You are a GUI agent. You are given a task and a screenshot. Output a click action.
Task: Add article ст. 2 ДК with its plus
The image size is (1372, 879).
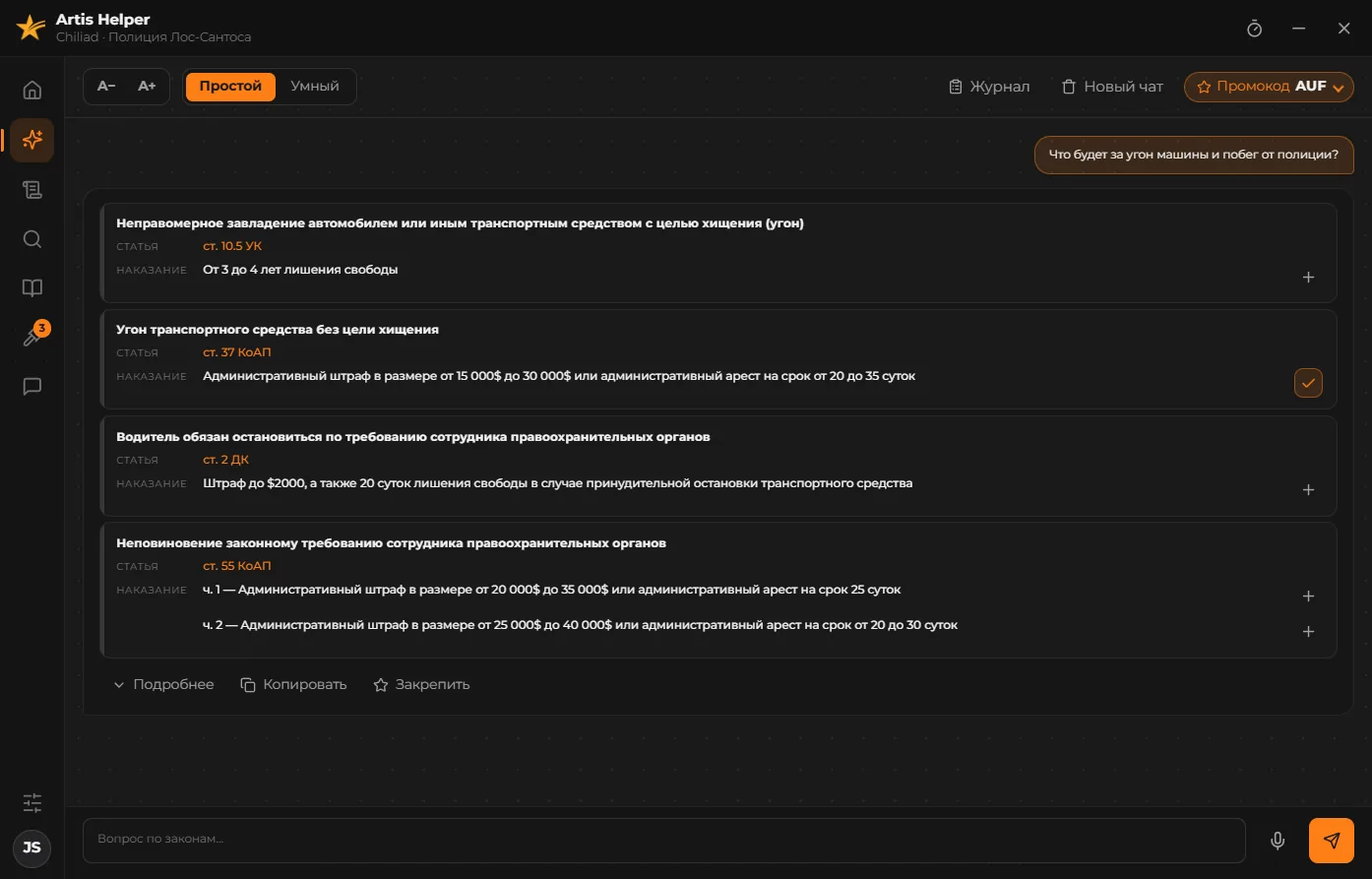pos(1308,490)
